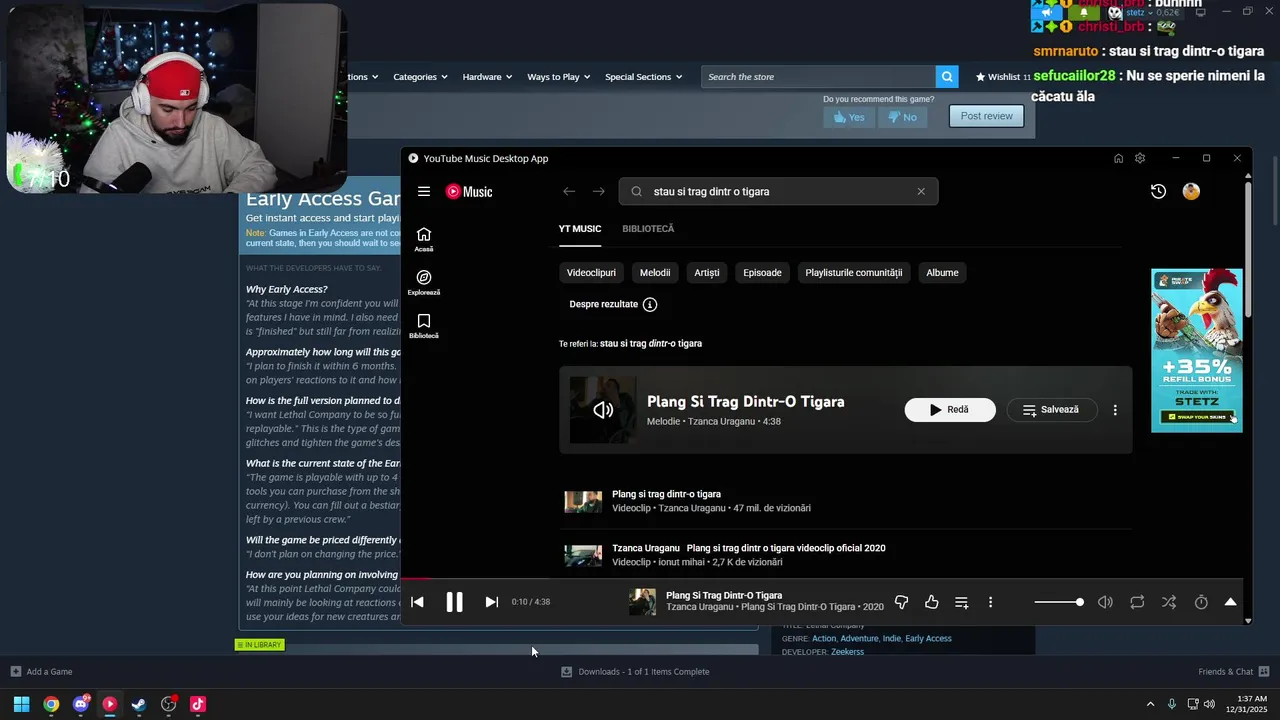This screenshot has height=720, width=1280.
Task: Filter results by Videoclipuri
Action: (x=591, y=272)
